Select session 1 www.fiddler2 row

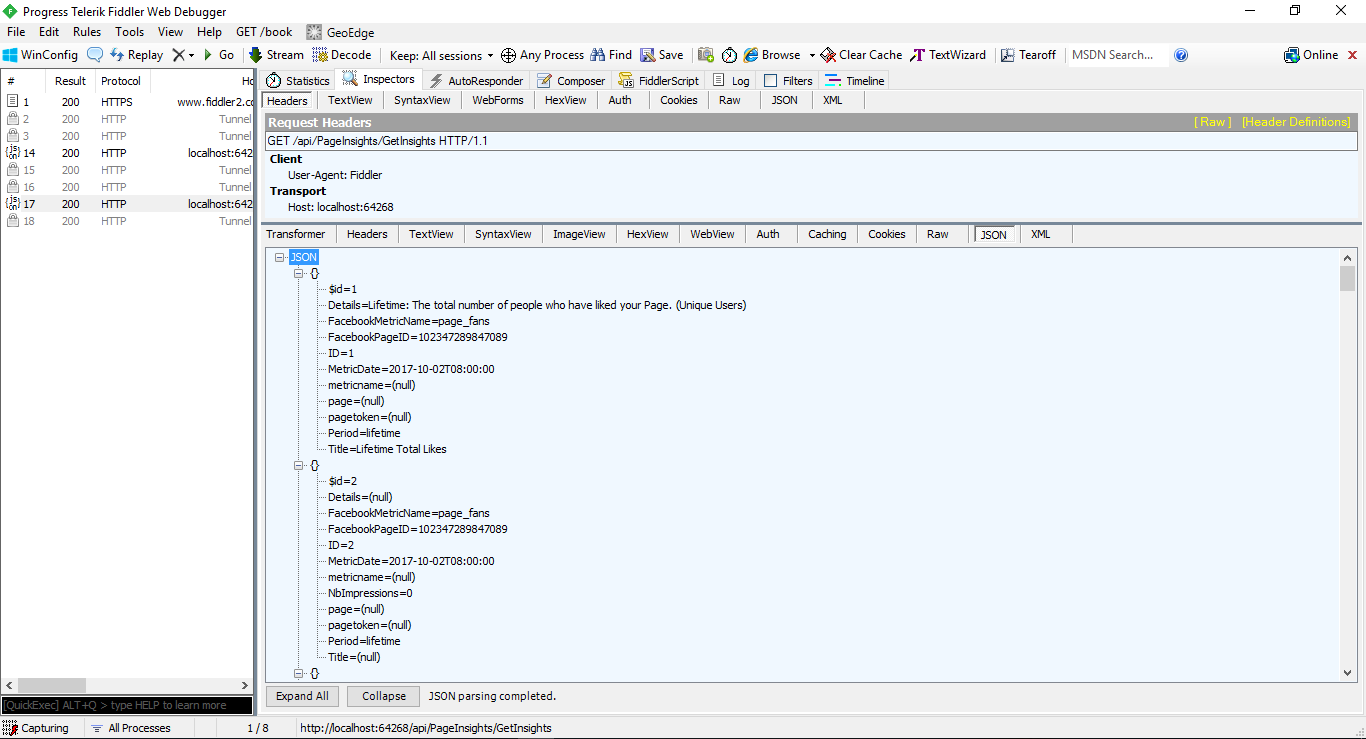[127, 102]
